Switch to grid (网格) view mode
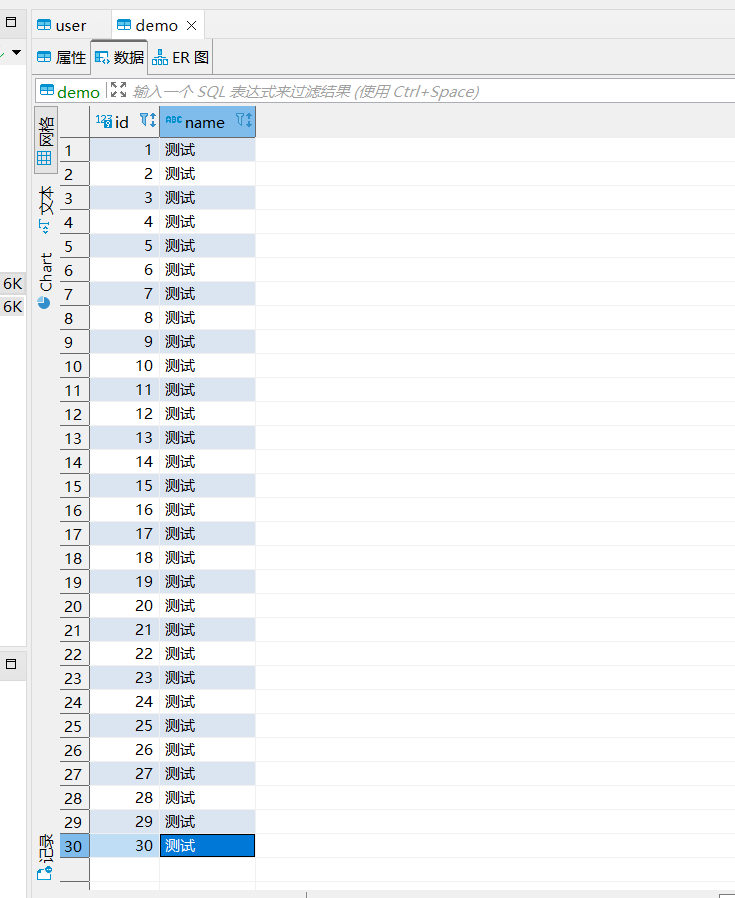 (x=45, y=141)
